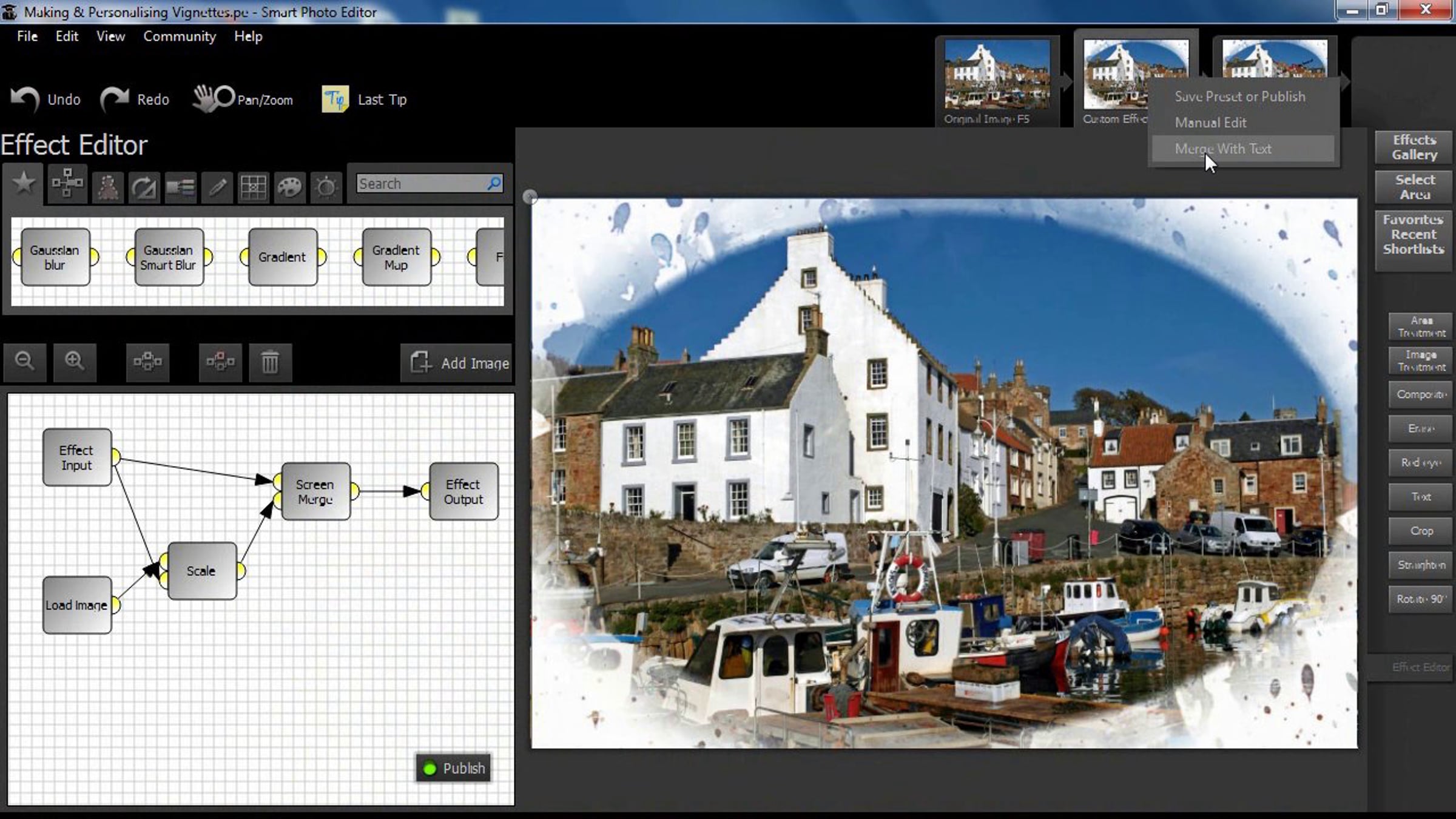Open the pencil drawing category icon
This screenshot has height=819, width=1456.
tap(217, 187)
